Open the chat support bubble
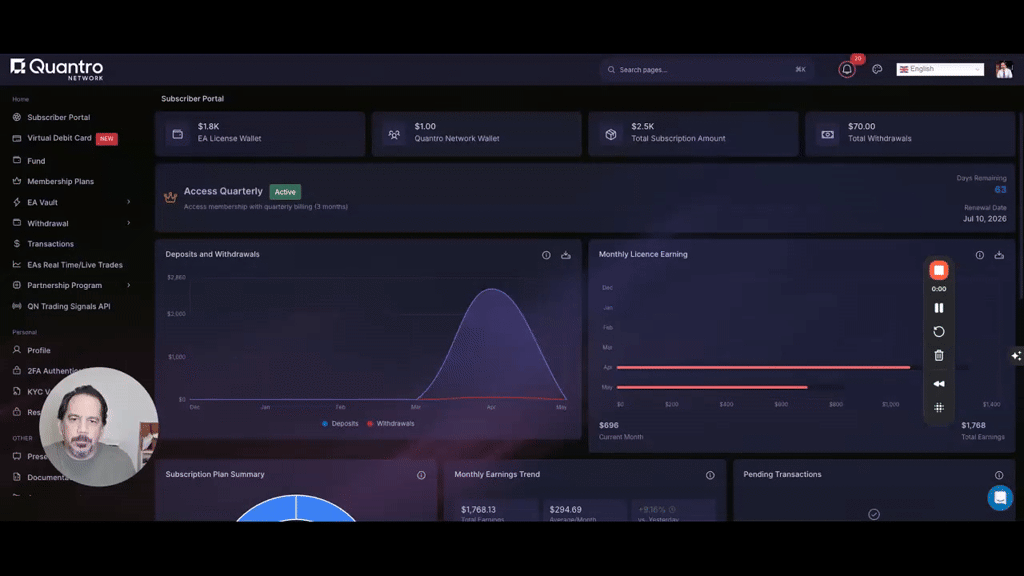 (x=1000, y=498)
